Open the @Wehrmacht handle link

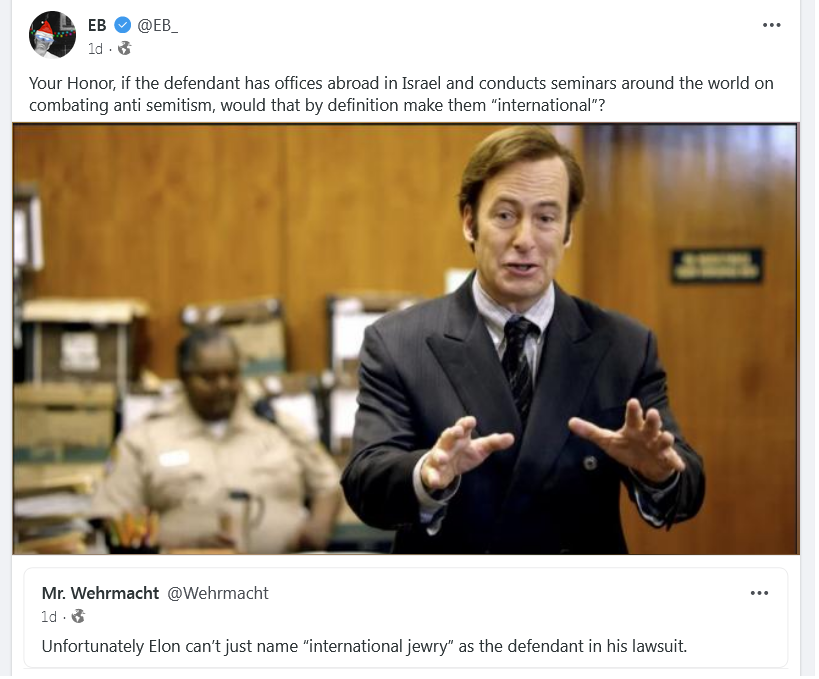(x=218, y=593)
